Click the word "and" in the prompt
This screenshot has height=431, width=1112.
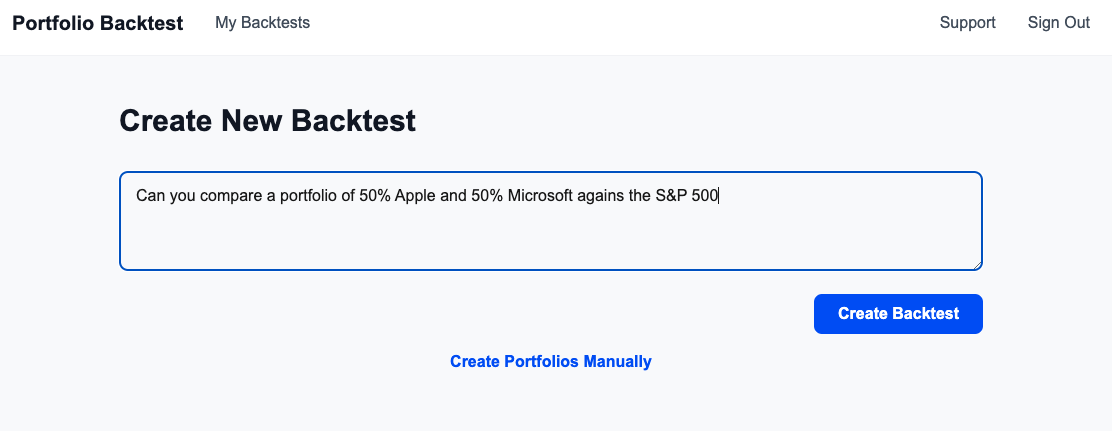pos(453,196)
